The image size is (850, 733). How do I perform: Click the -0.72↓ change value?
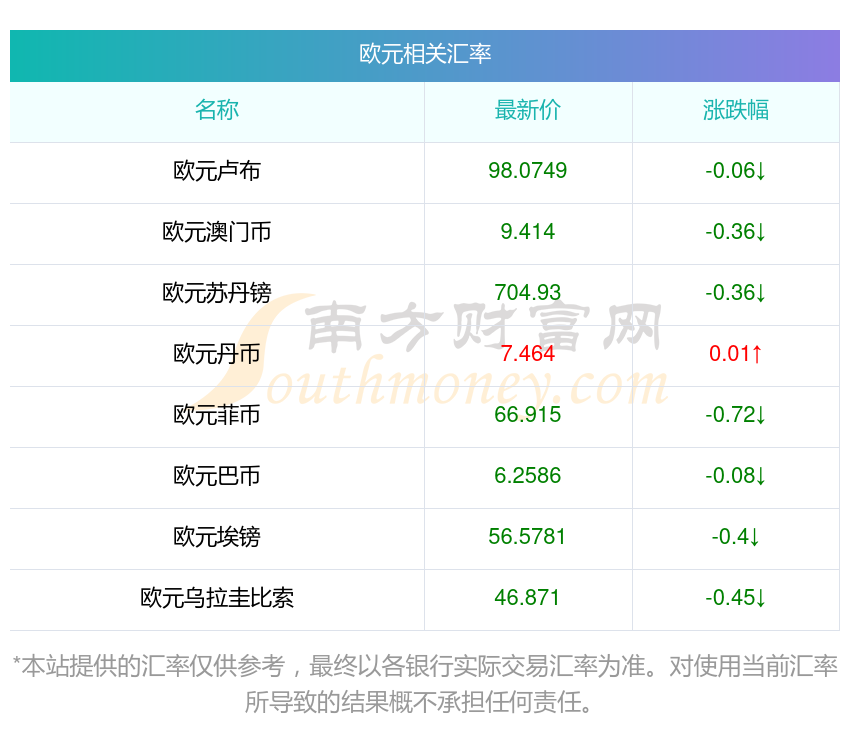pyautogui.click(x=735, y=415)
